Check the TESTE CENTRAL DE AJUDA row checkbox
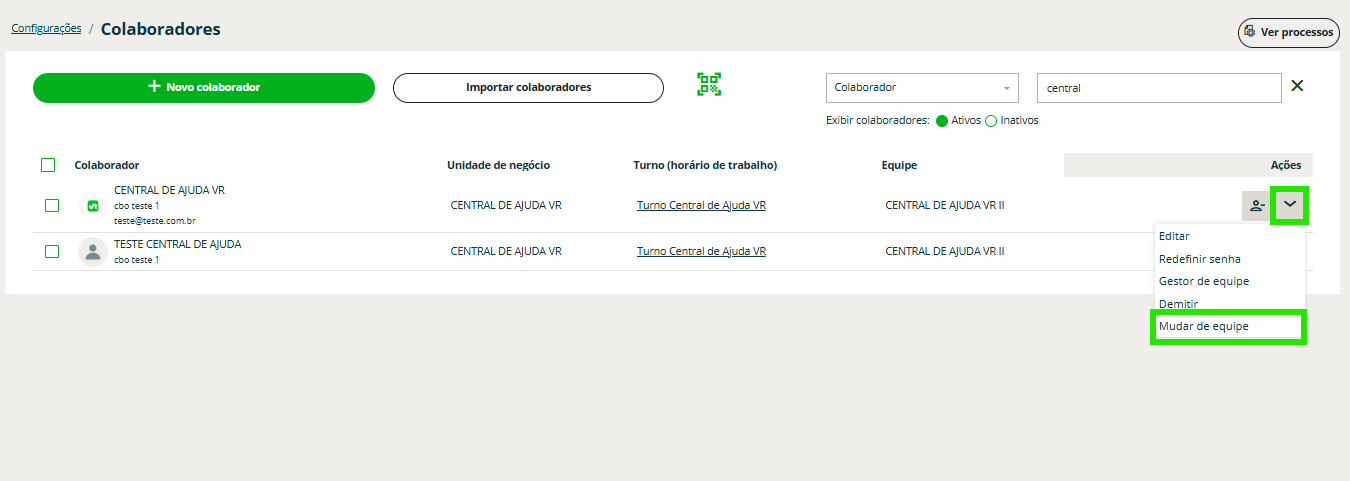The image size is (1350, 481). pyautogui.click(x=52, y=252)
